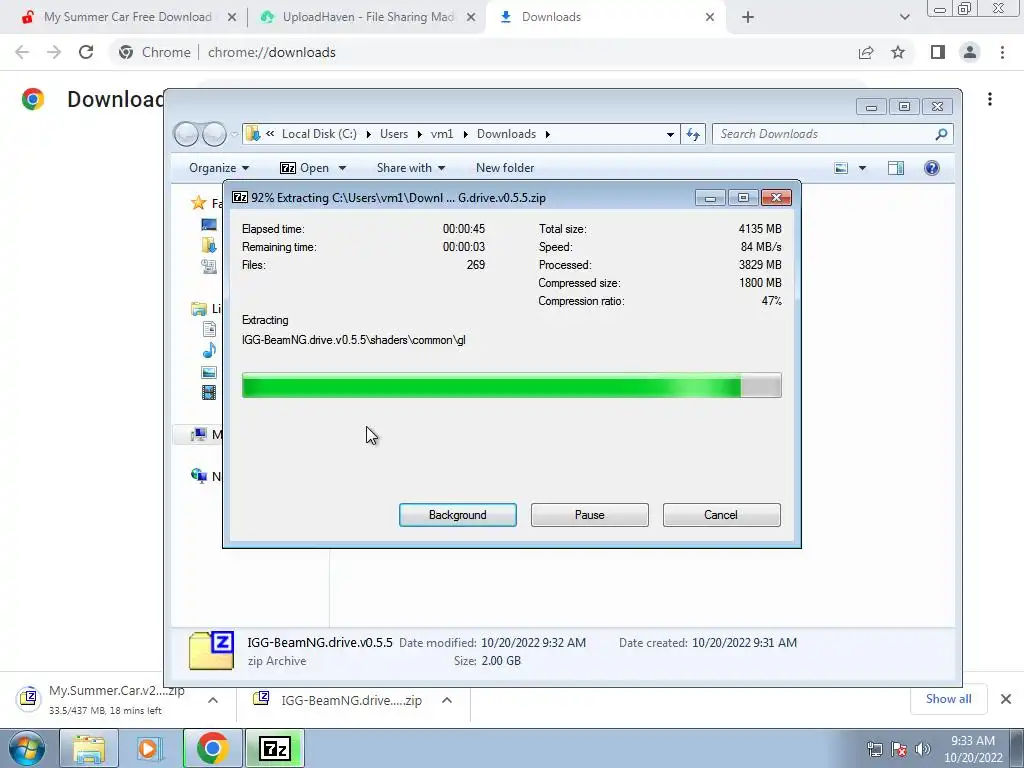Click zip archive icon in details pane
Viewport: 1024px width, 768px height.
(x=211, y=650)
